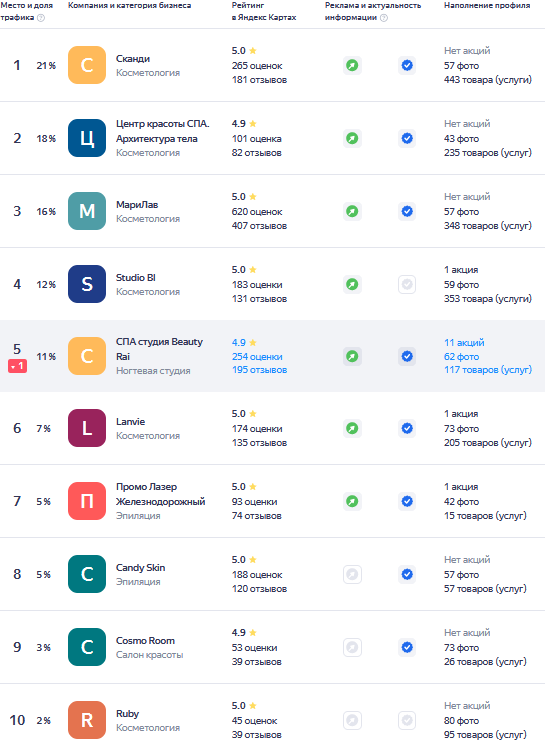Viewport: 545px width, 750px height.
Task: Click the 'Ногтевая студия' category label
Action: 153,371
